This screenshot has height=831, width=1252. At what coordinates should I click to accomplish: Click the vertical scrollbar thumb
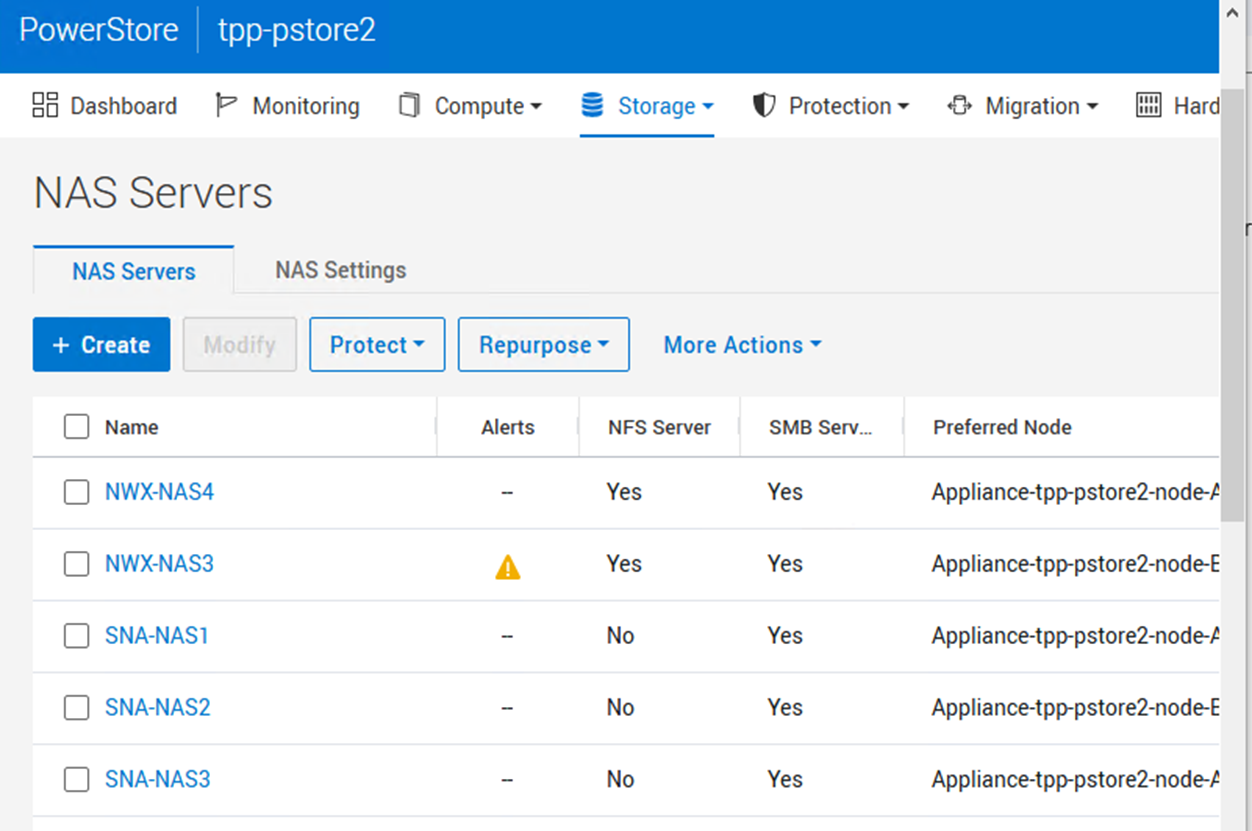coord(1232,305)
